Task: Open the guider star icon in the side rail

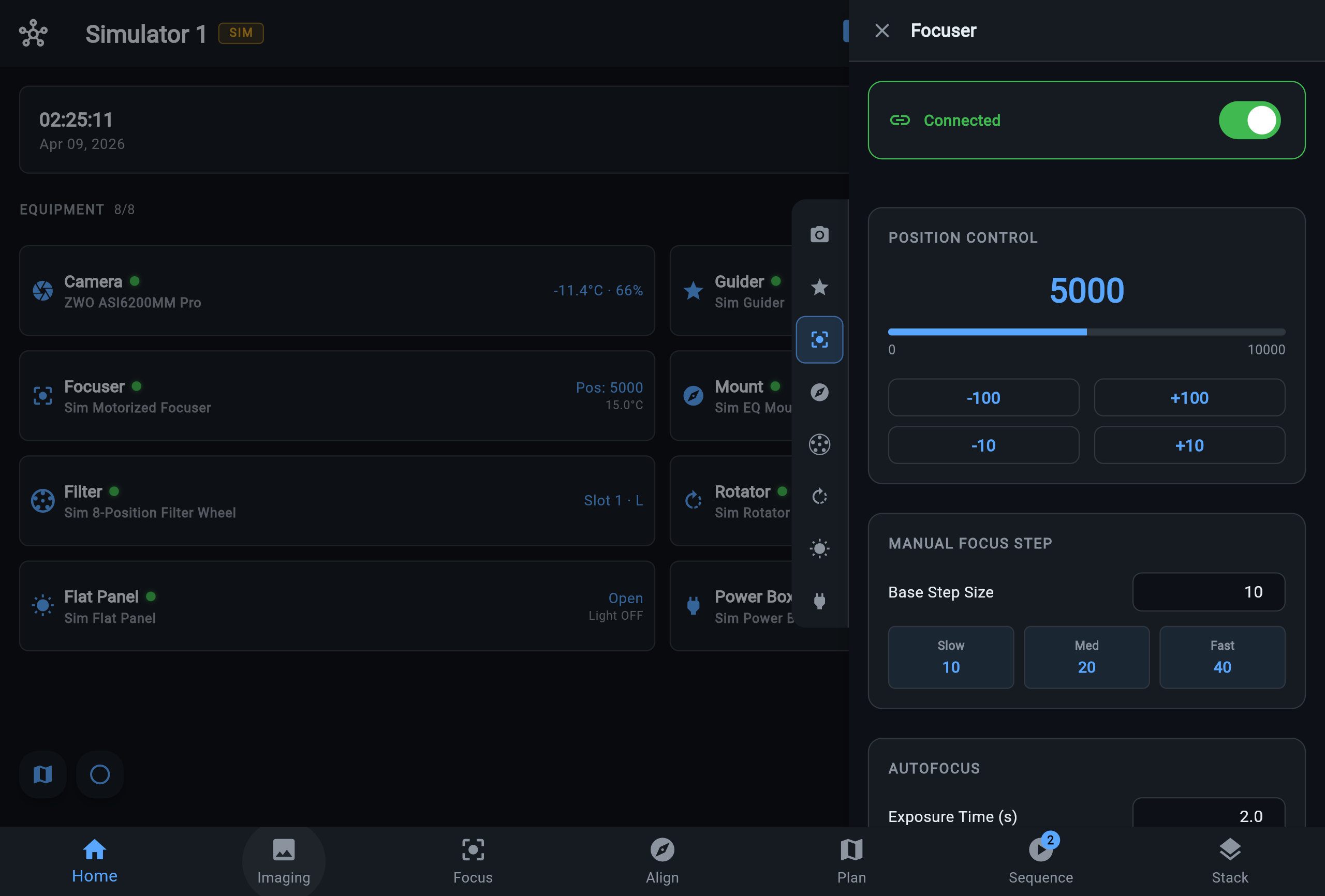Action: (819, 287)
